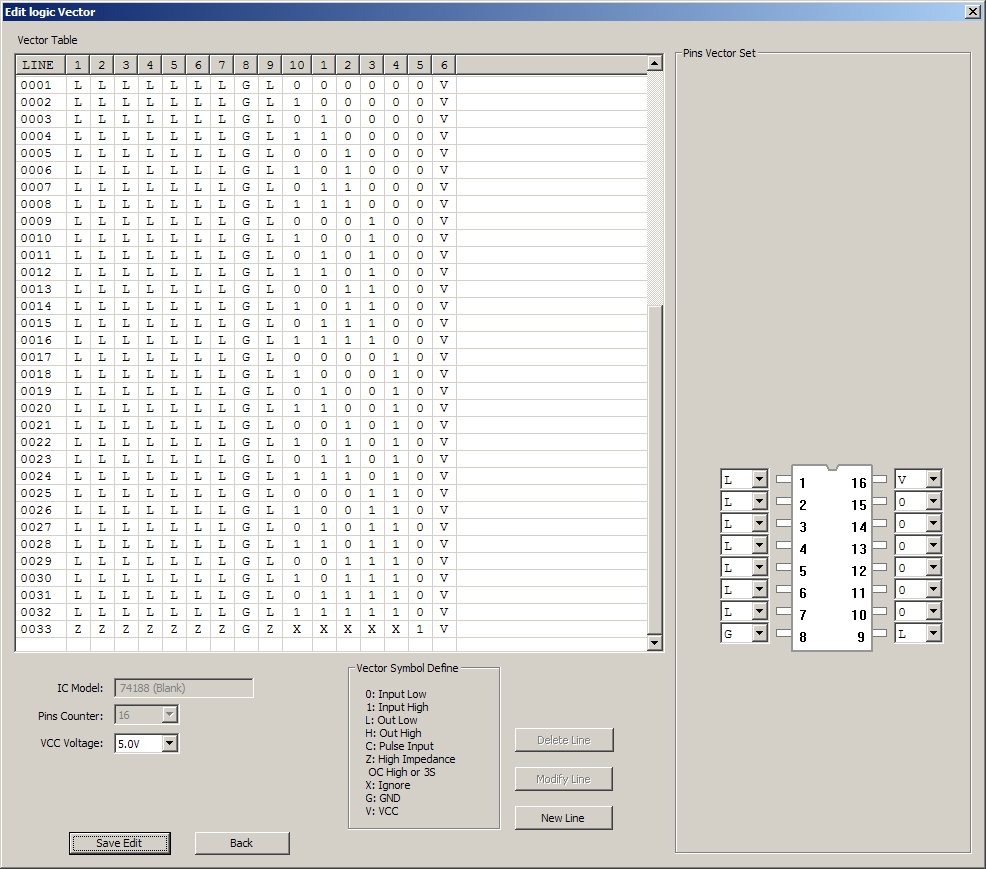Viewport: 986px width, 869px height.
Task: Click the Save Edit button
Action: (x=119, y=843)
